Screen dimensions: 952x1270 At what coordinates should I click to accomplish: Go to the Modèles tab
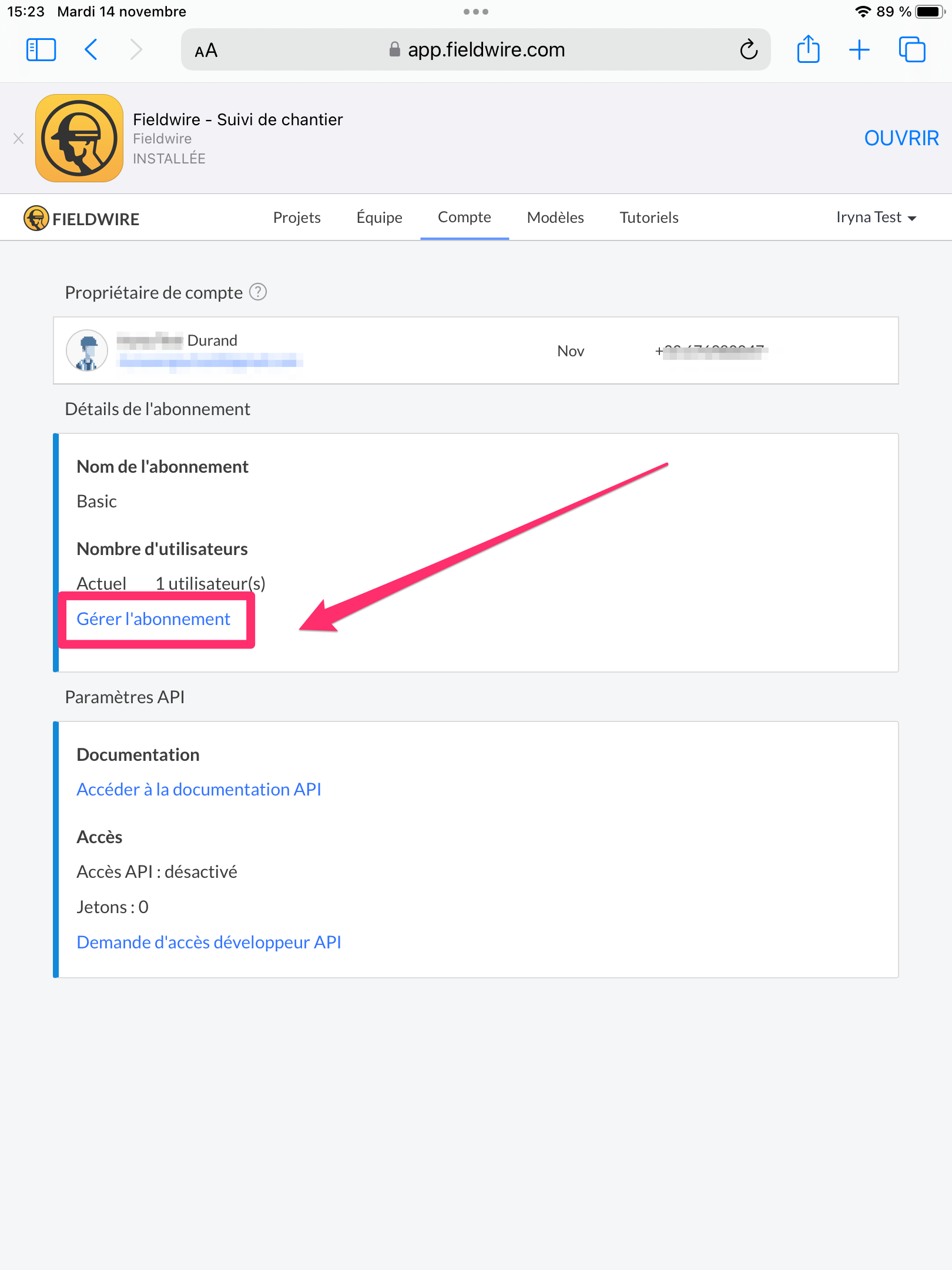click(555, 218)
